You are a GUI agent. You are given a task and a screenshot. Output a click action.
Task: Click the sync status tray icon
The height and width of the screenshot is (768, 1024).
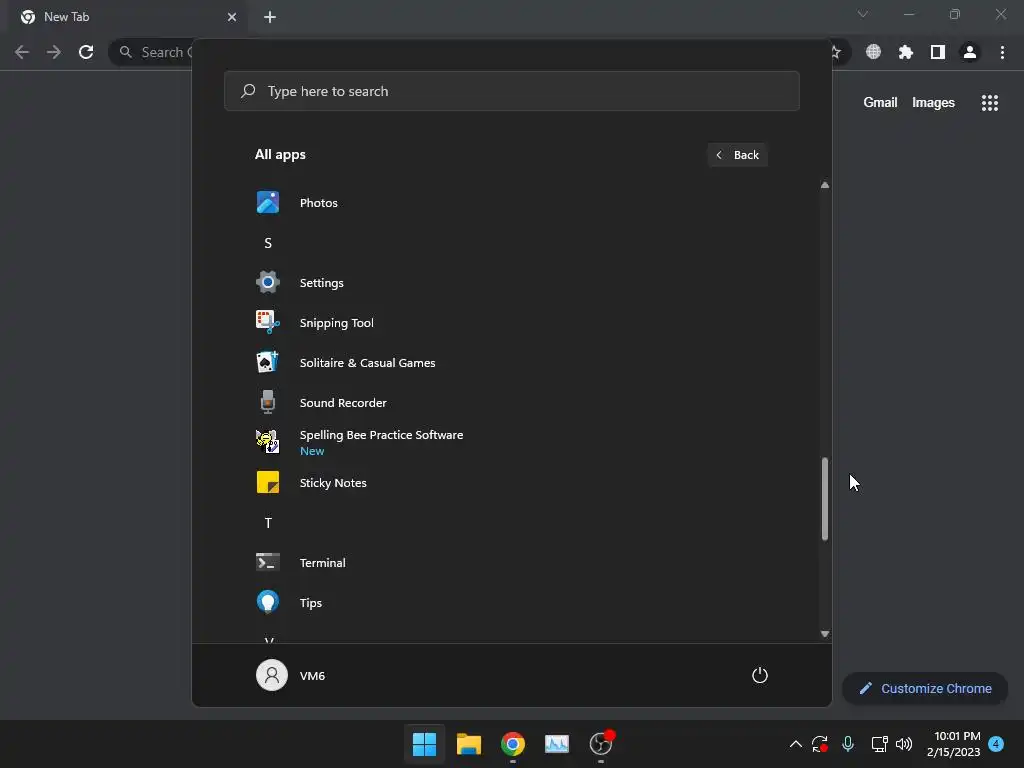click(820, 743)
